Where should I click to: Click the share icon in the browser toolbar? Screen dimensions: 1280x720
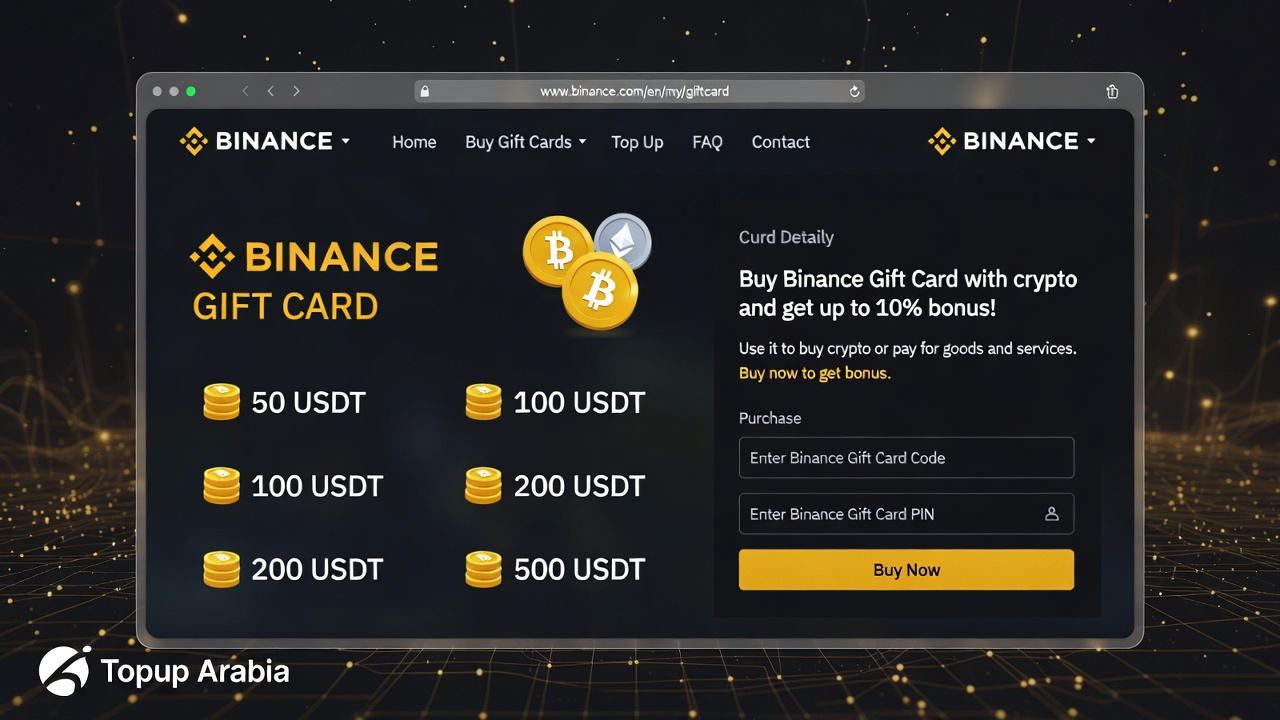(1112, 91)
